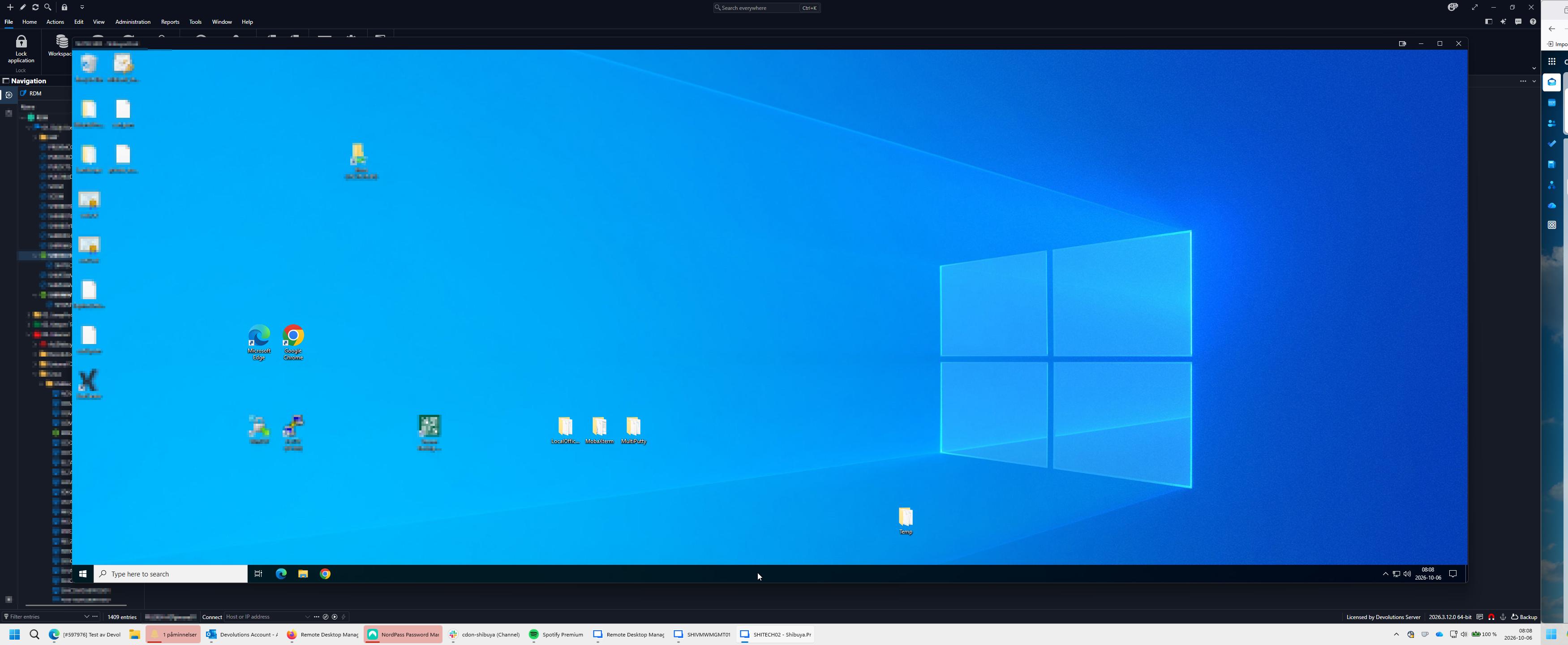Click the undock icon on the remote session window
Viewport: 1568px width, 645px height.
[1402, 44]
